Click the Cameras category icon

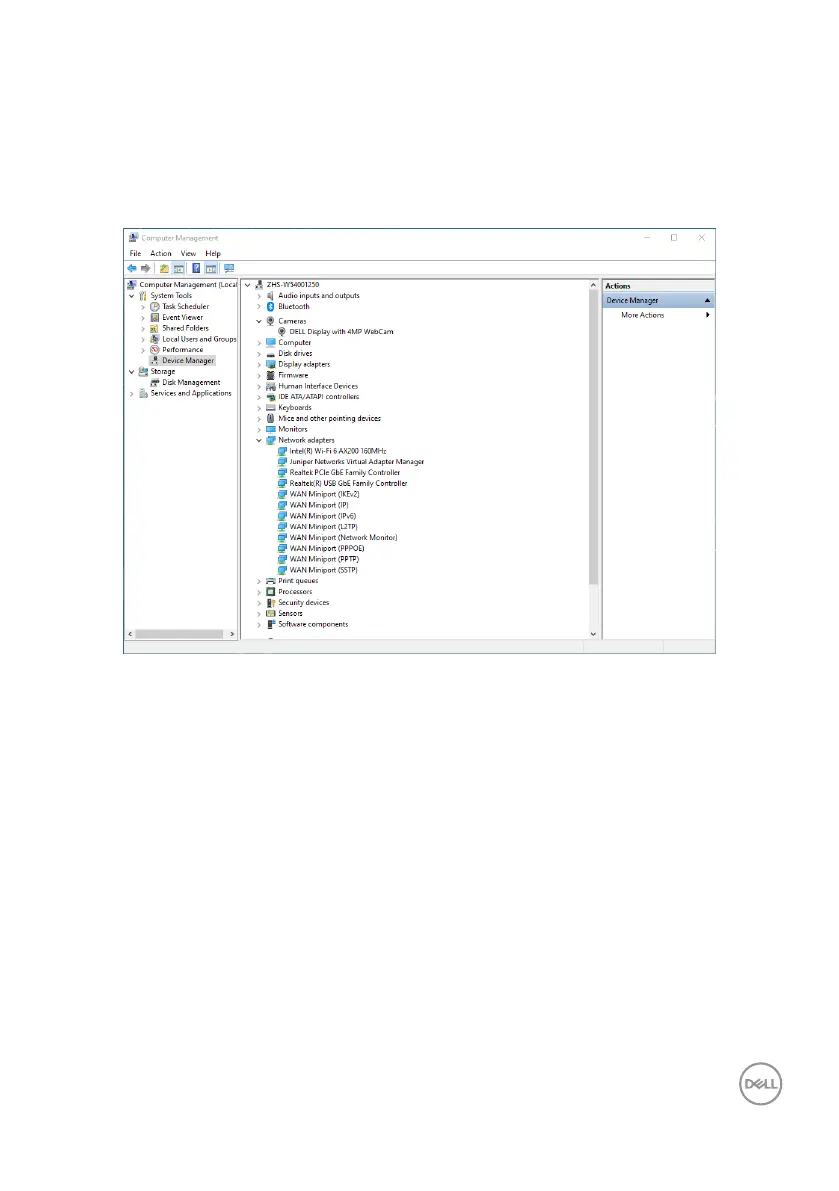click(270, 321)
